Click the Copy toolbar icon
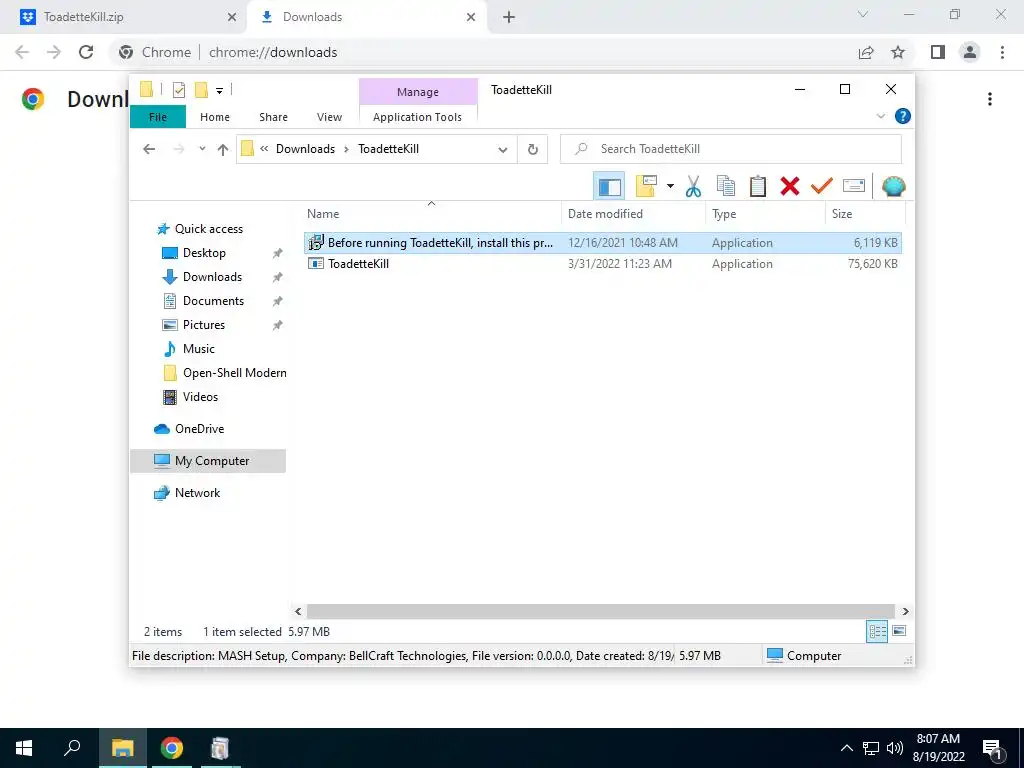The height and width of the screenshot is (768, 1024). click(726, 187)
